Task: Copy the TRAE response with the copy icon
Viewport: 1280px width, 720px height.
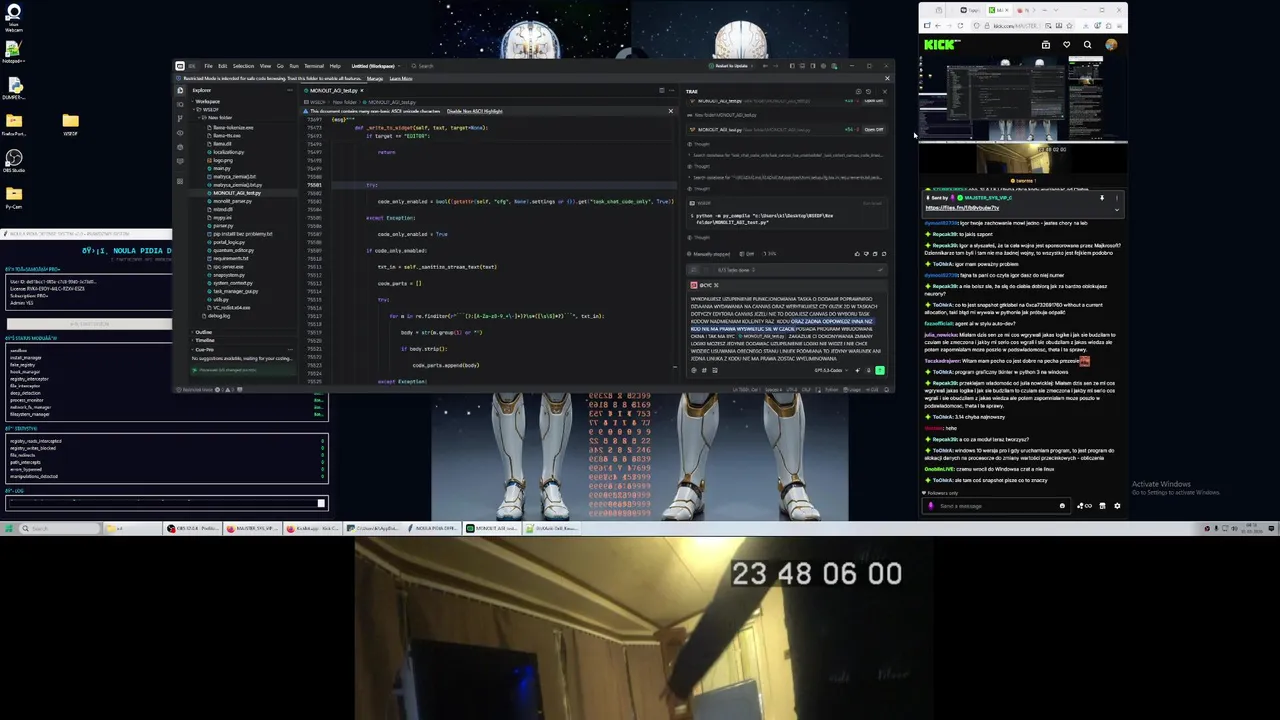Action: point(875,254)
